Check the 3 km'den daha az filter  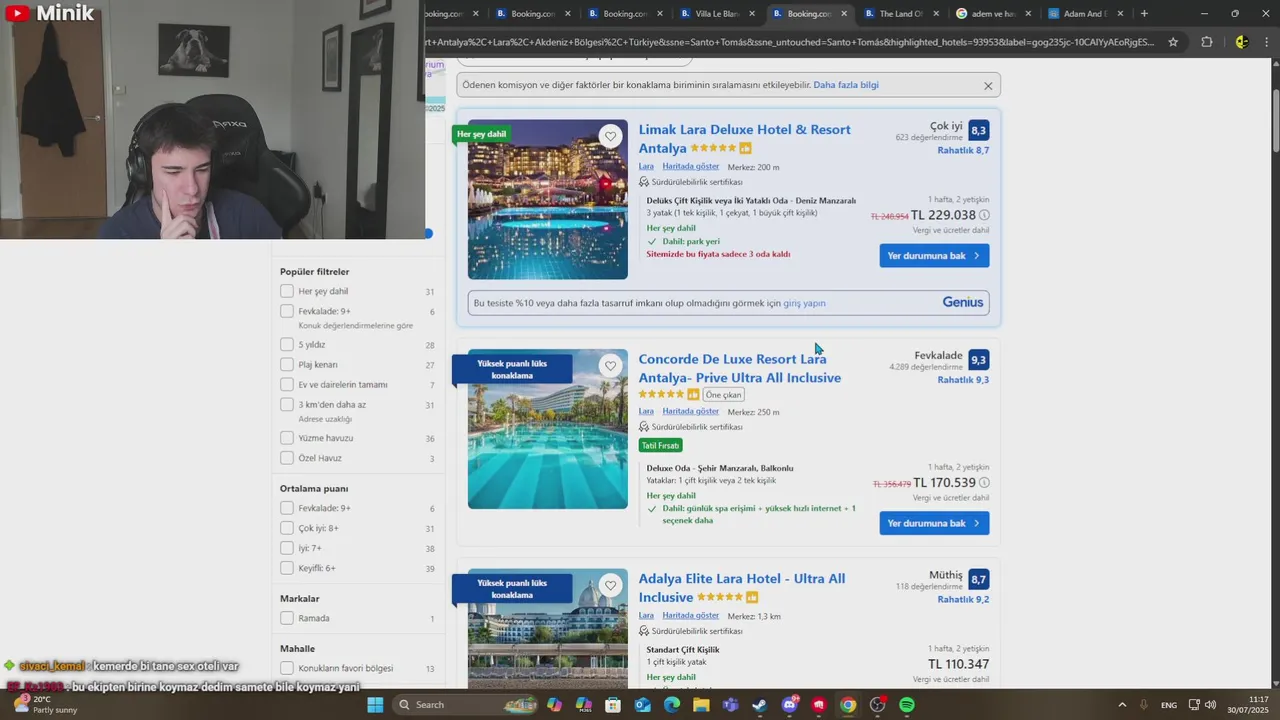(287, 404)
